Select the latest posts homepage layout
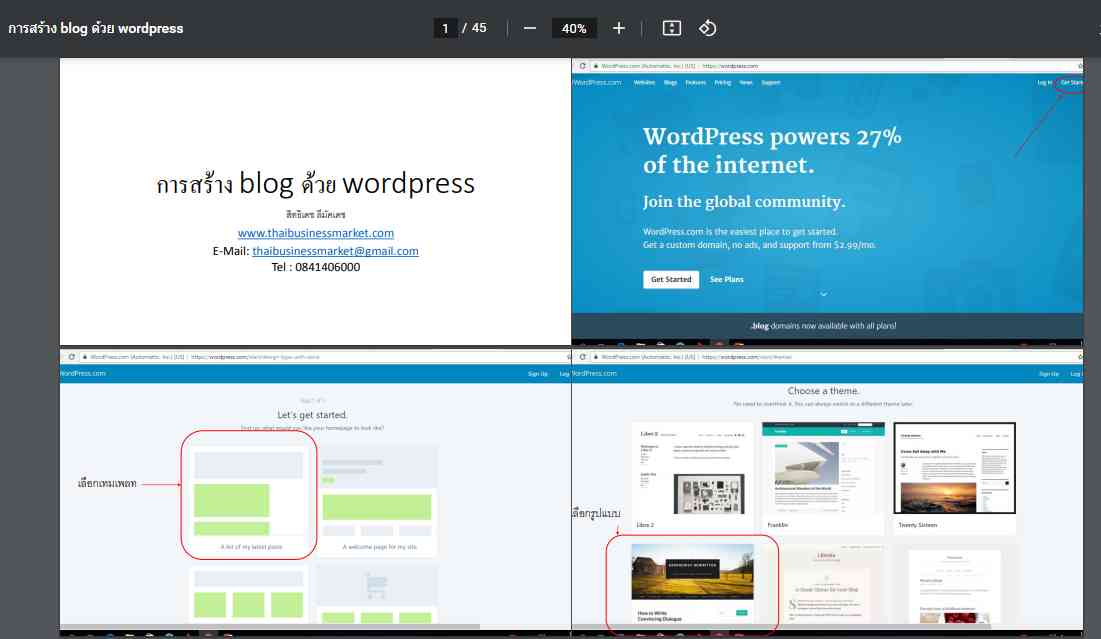Viewport: 1101px width, 639px height. click(248, 494)
